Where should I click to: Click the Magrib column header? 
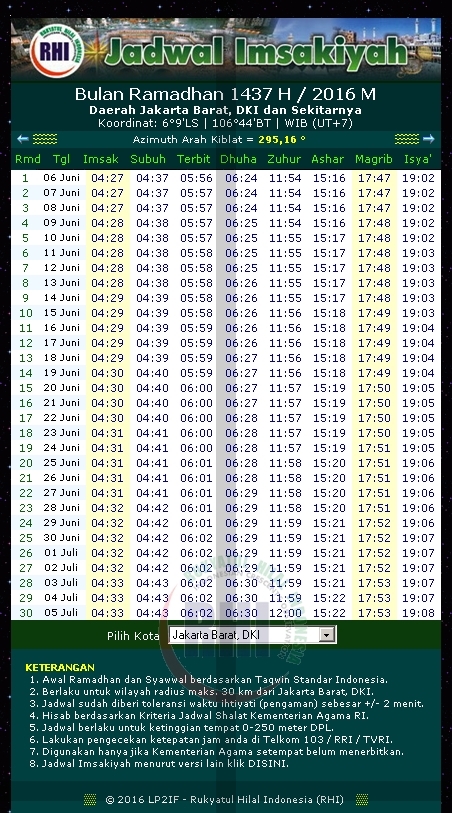click(x=374, y=159)
